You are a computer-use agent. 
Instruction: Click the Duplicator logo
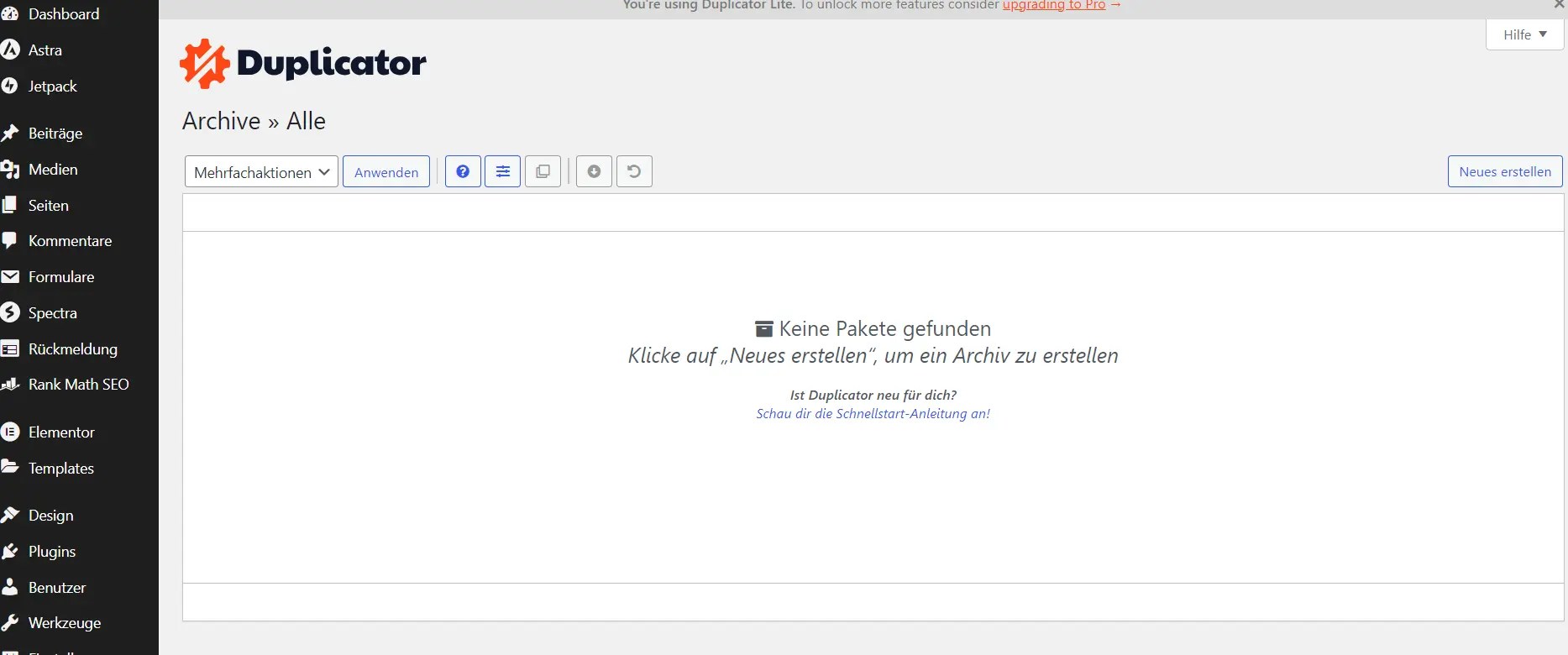coord(302,63)
